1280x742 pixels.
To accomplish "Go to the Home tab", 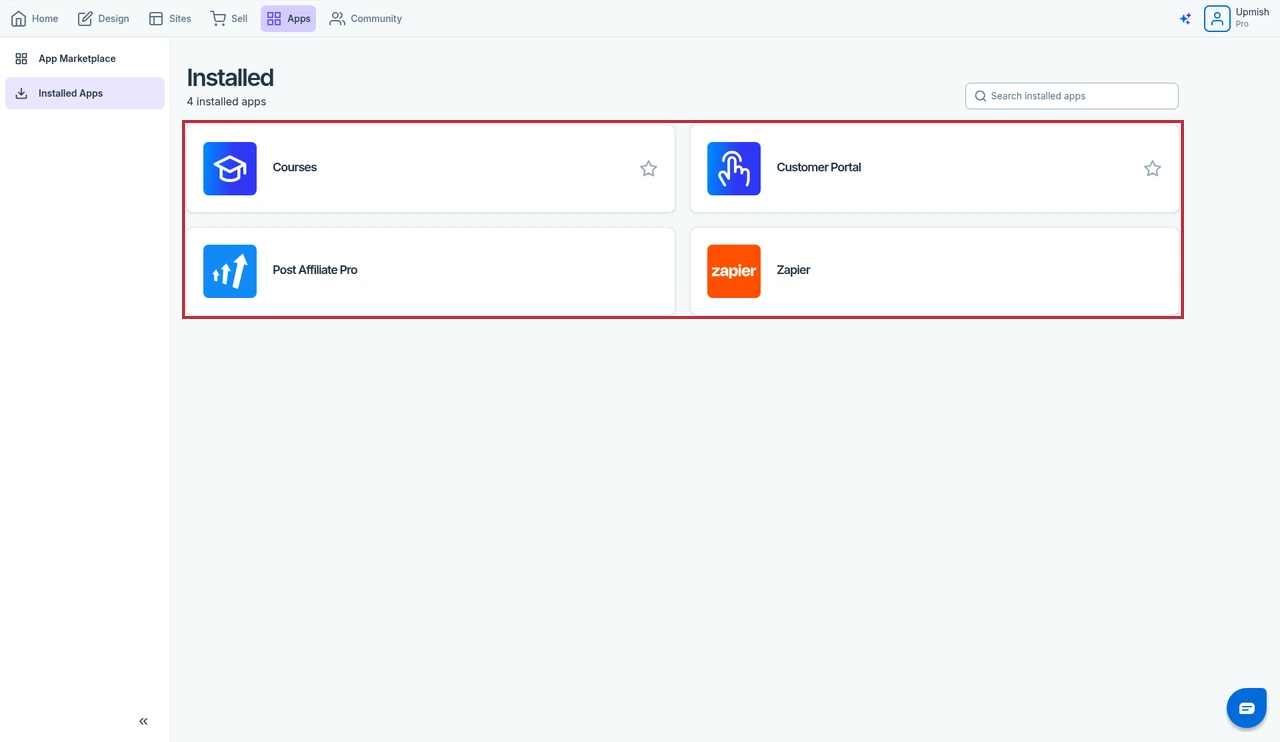I will (35, 19).
